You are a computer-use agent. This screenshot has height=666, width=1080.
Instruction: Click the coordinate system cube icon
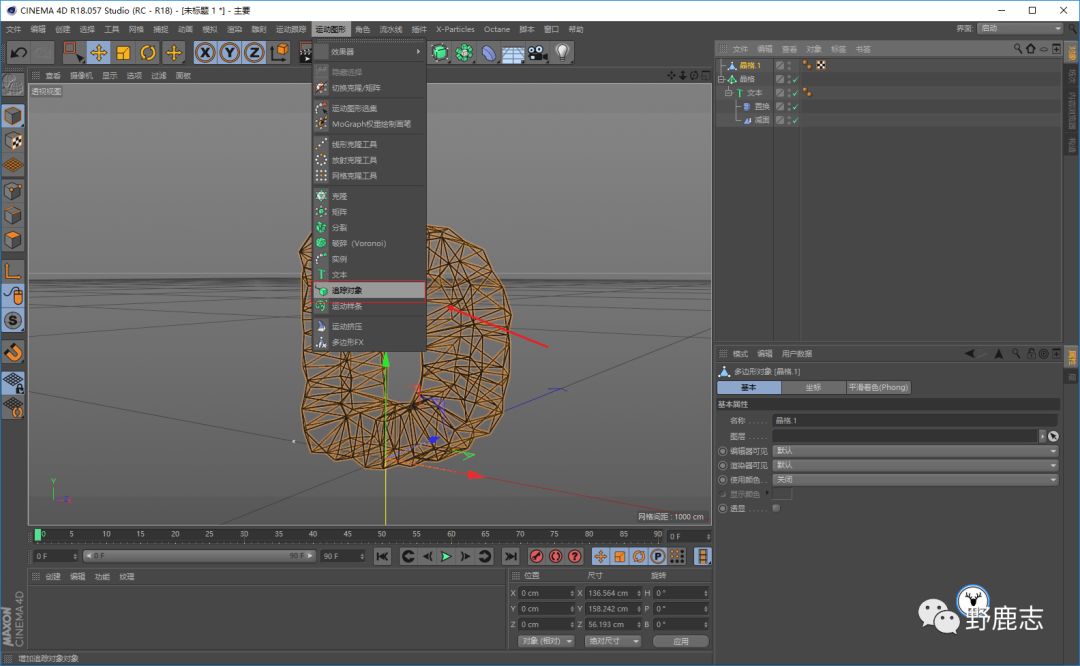(x=280, y=52)
